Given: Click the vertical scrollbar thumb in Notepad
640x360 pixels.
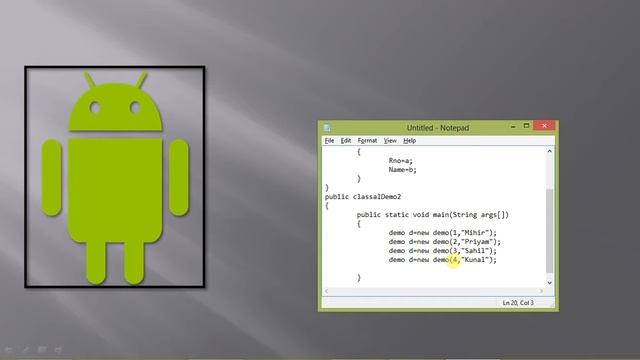Looking at the screenshot, I should 550,231.
